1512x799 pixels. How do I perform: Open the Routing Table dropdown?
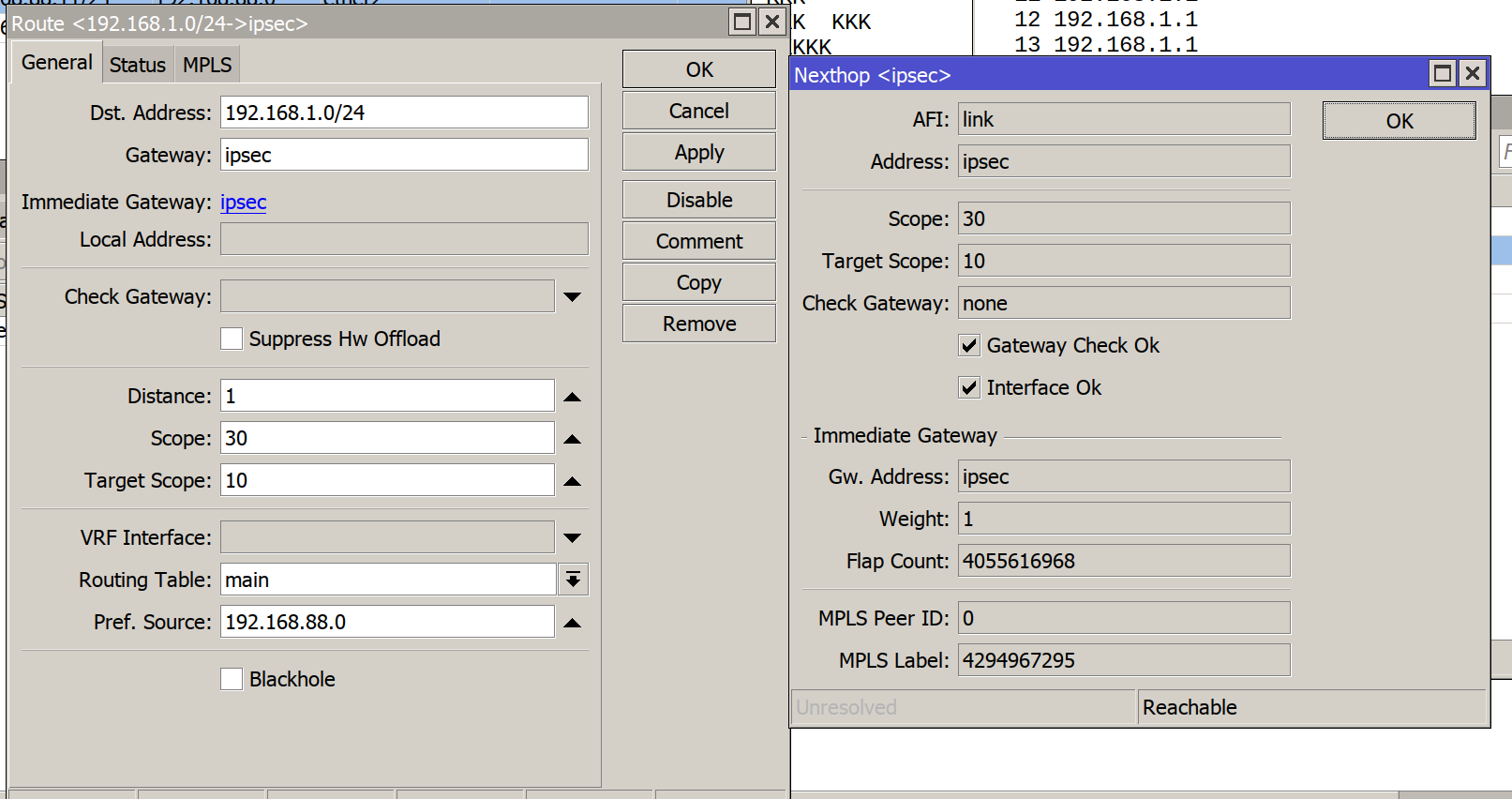(573, 580)
